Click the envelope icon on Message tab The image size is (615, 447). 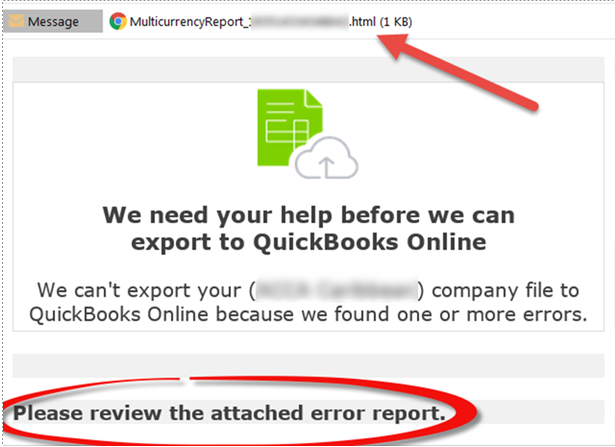[x=16, y=21]
